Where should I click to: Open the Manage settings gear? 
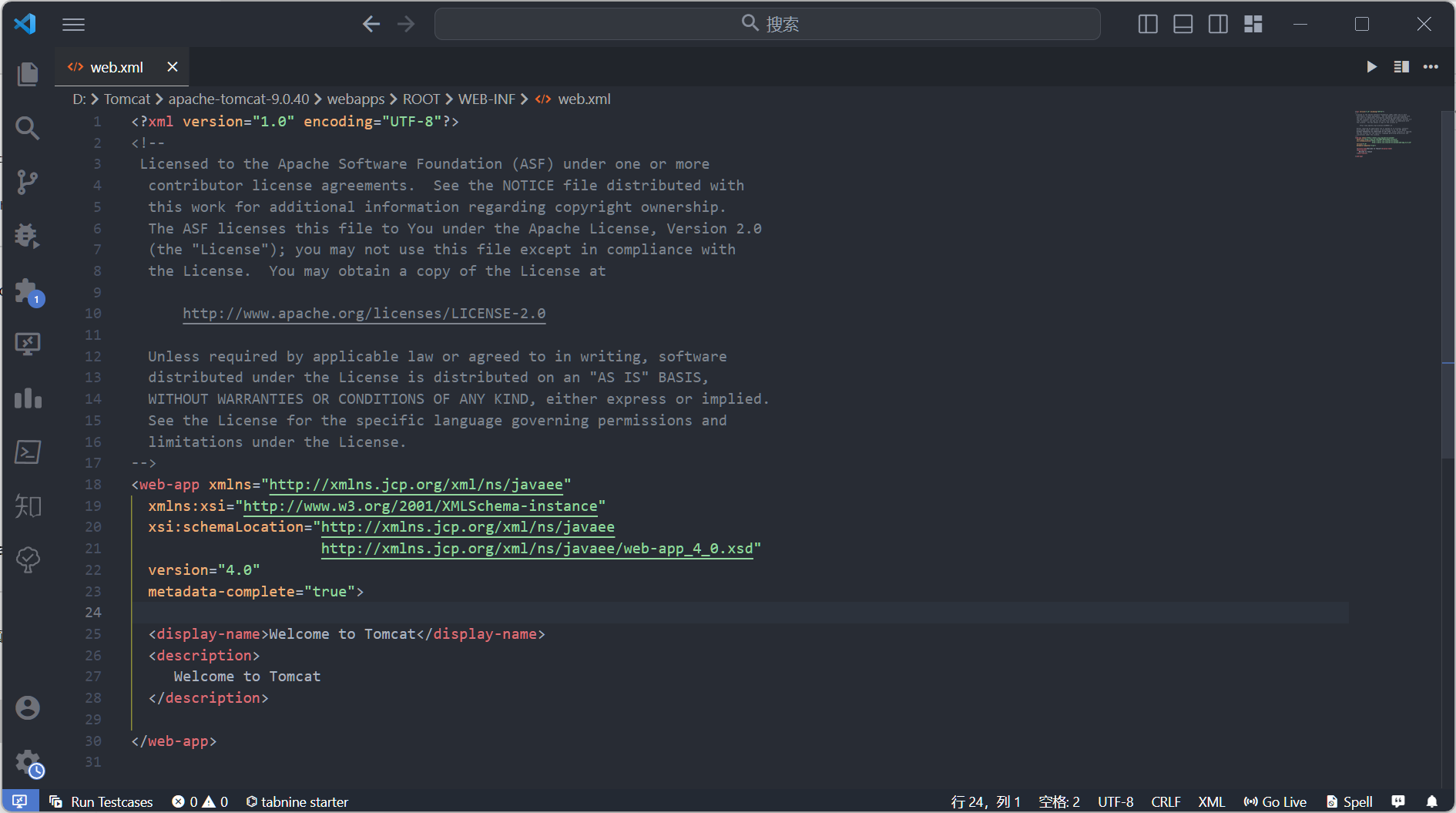click(x=28, y=763)
